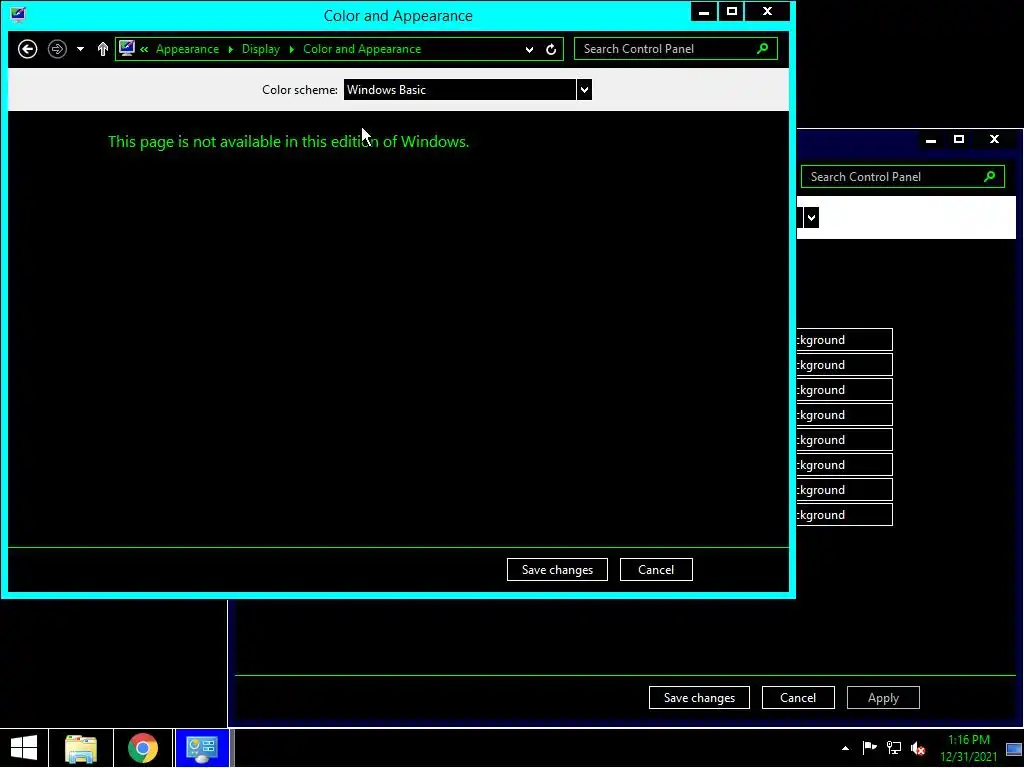
Task: Open the dropdown arrow in the background window
Action: pos(811,217)
